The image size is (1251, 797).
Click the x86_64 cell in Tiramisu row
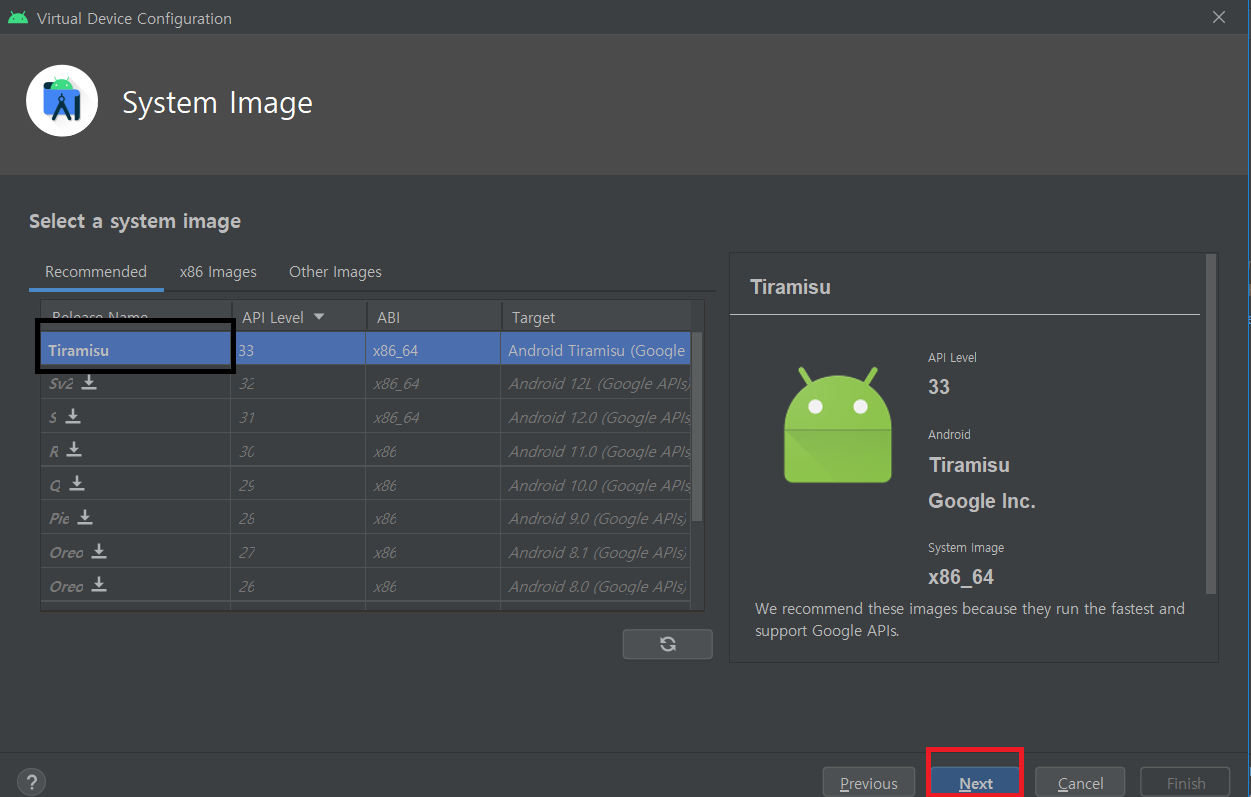(x=434, y=350)
